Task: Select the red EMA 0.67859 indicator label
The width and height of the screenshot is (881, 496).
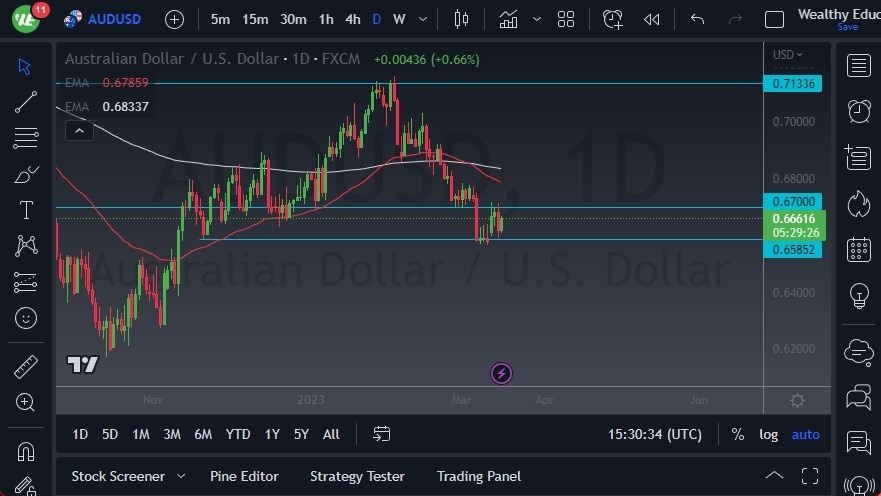Action: [107, 83]
